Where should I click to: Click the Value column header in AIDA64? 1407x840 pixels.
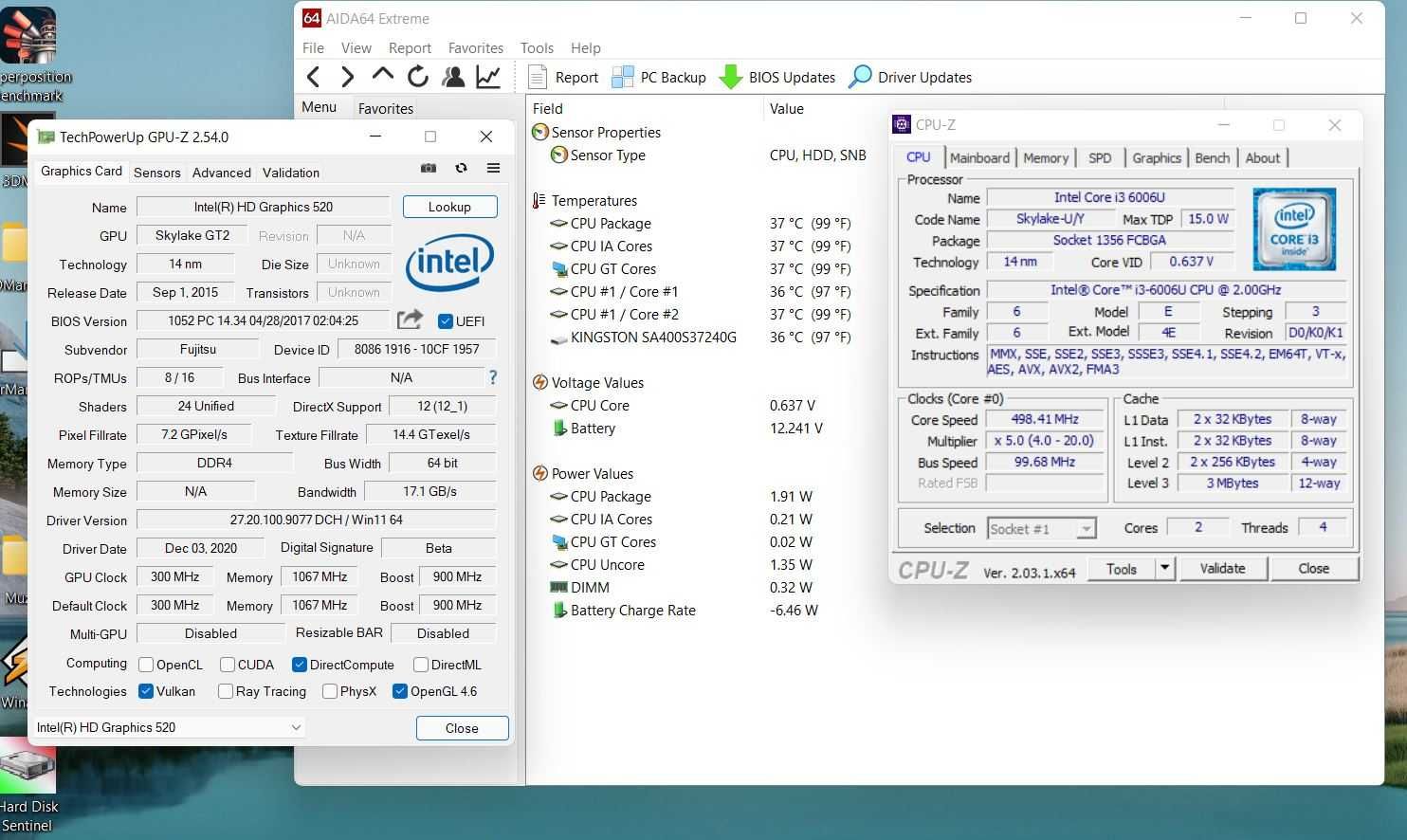pos(786,108)
